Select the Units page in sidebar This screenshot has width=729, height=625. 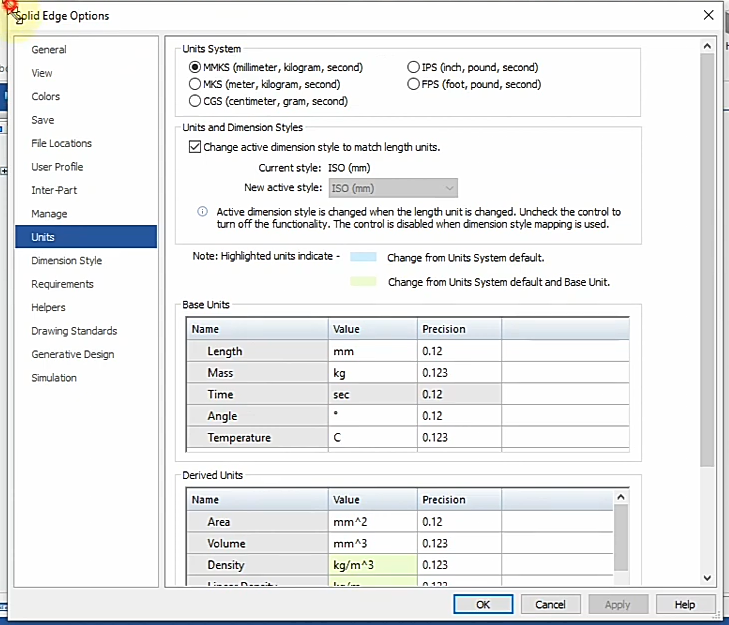pyautogui.click(x=86, y=237)
